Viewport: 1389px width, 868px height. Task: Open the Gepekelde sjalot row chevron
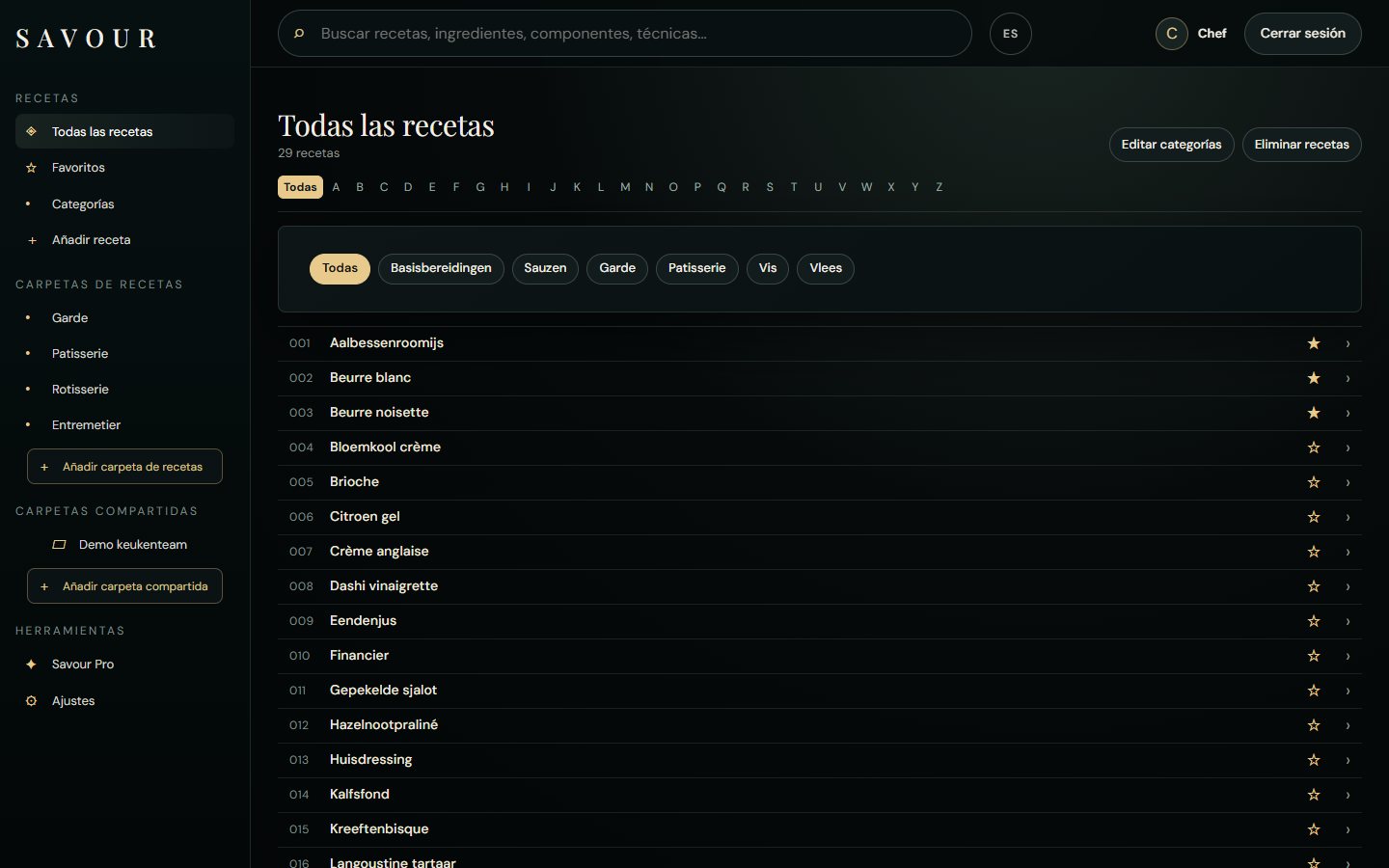point(1348,691)
